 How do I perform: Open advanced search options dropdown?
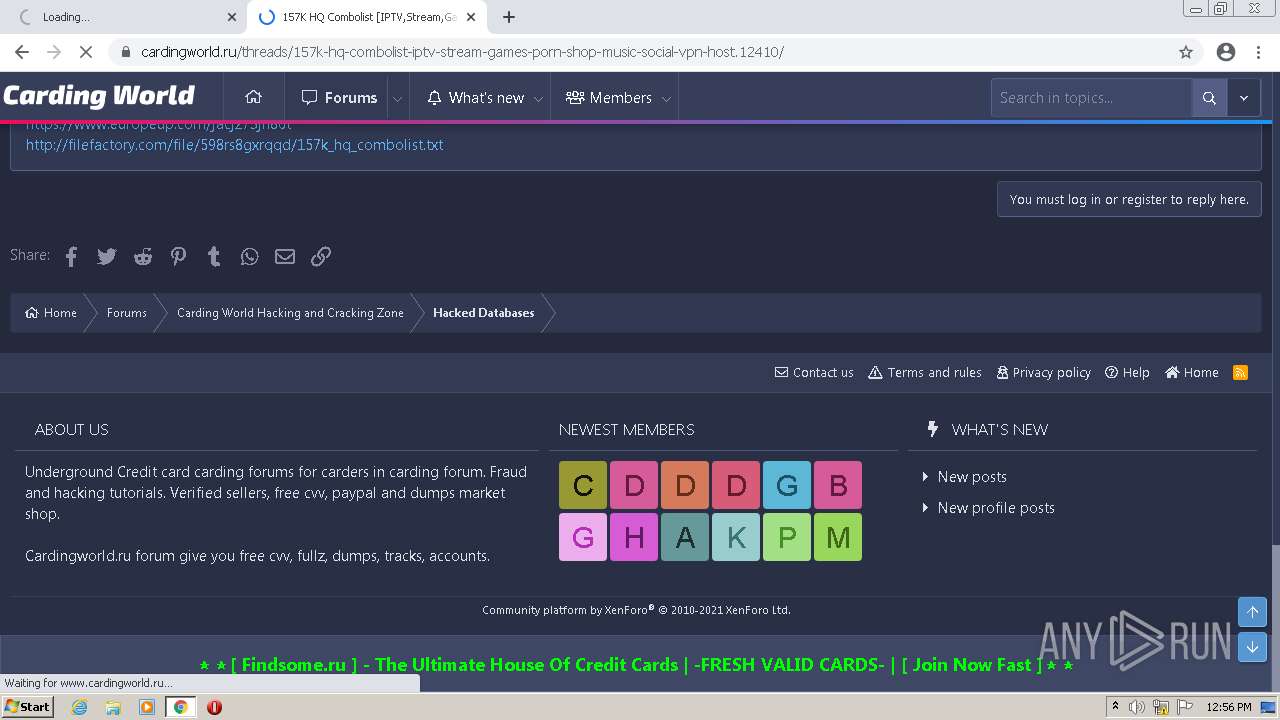[1244, 98]
